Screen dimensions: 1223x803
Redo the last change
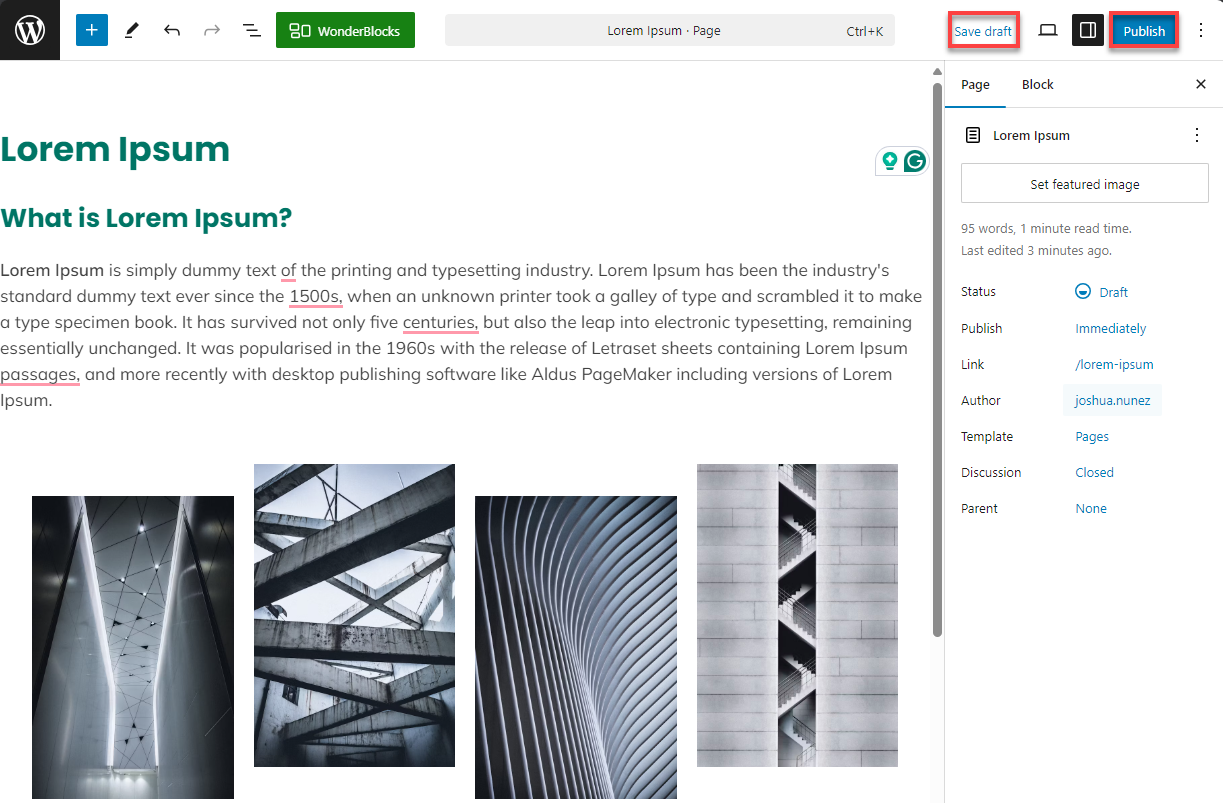point(211,30)
